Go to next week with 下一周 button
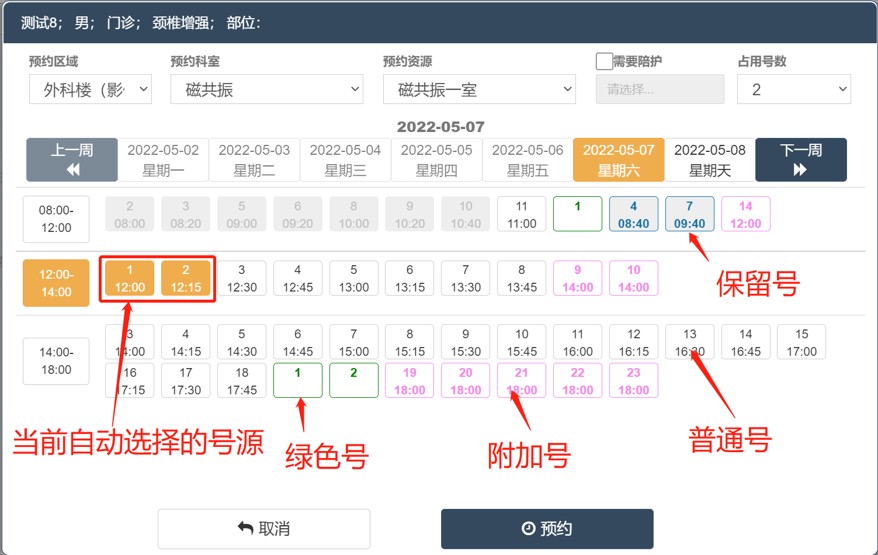The height and width of the screenshot is (555, 878). [x=800, y=160]
